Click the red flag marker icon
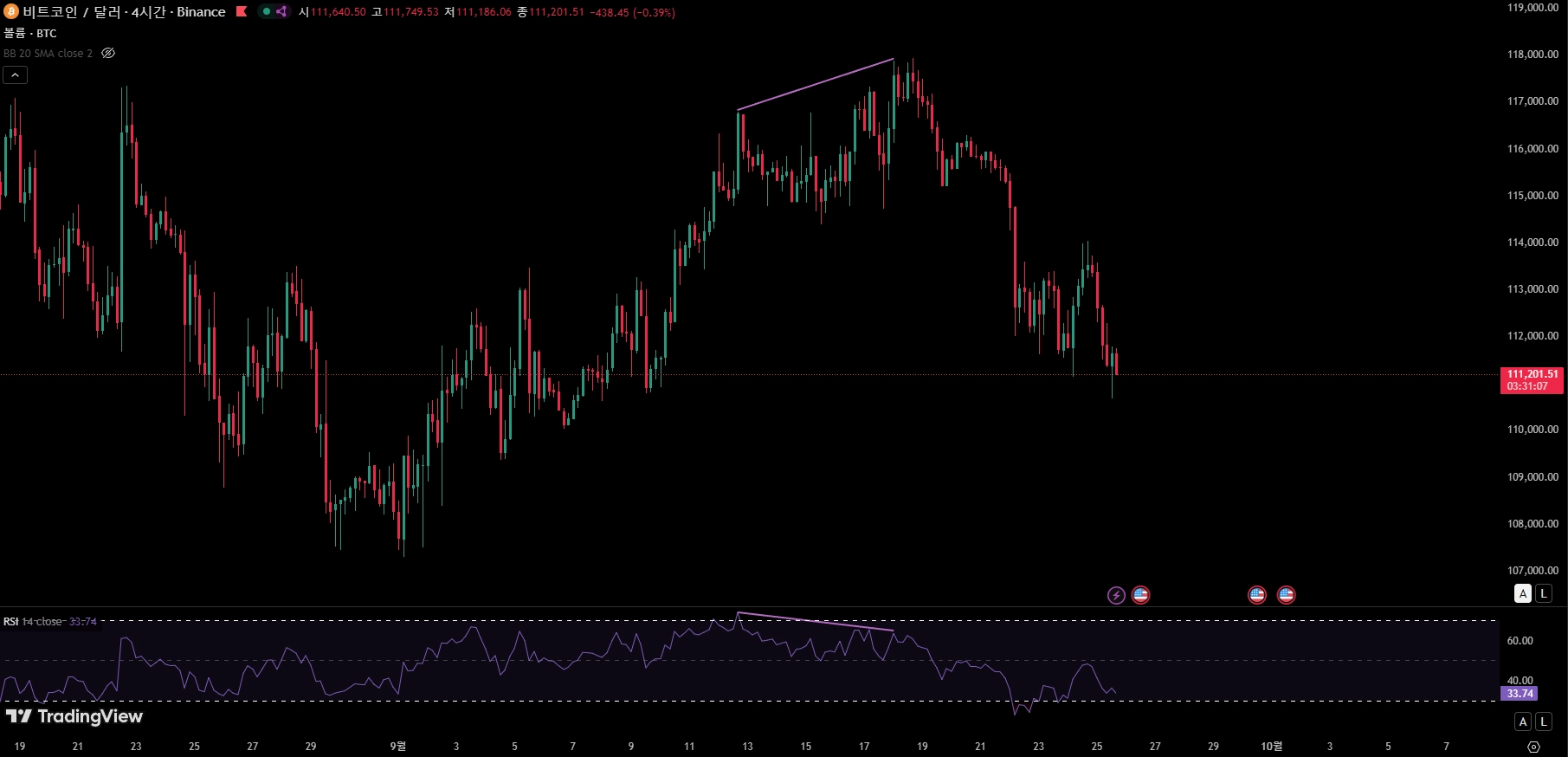 point(242,11)
